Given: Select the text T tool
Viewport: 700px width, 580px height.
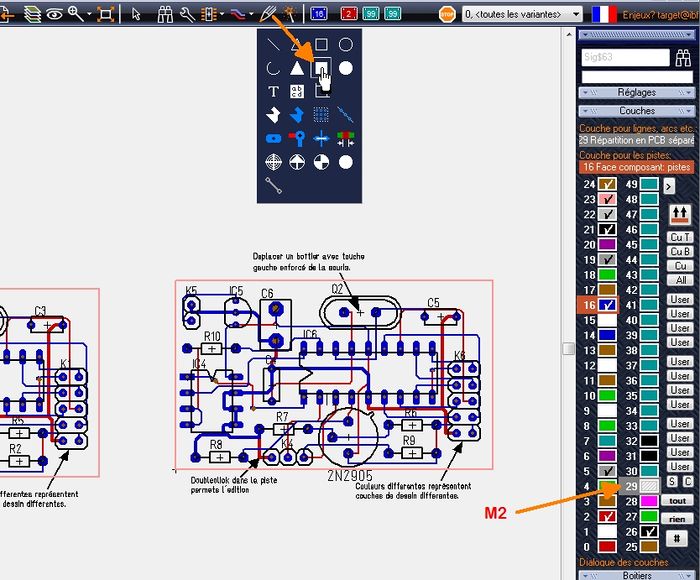Looking at the screenshot, I should click(273, 92).
